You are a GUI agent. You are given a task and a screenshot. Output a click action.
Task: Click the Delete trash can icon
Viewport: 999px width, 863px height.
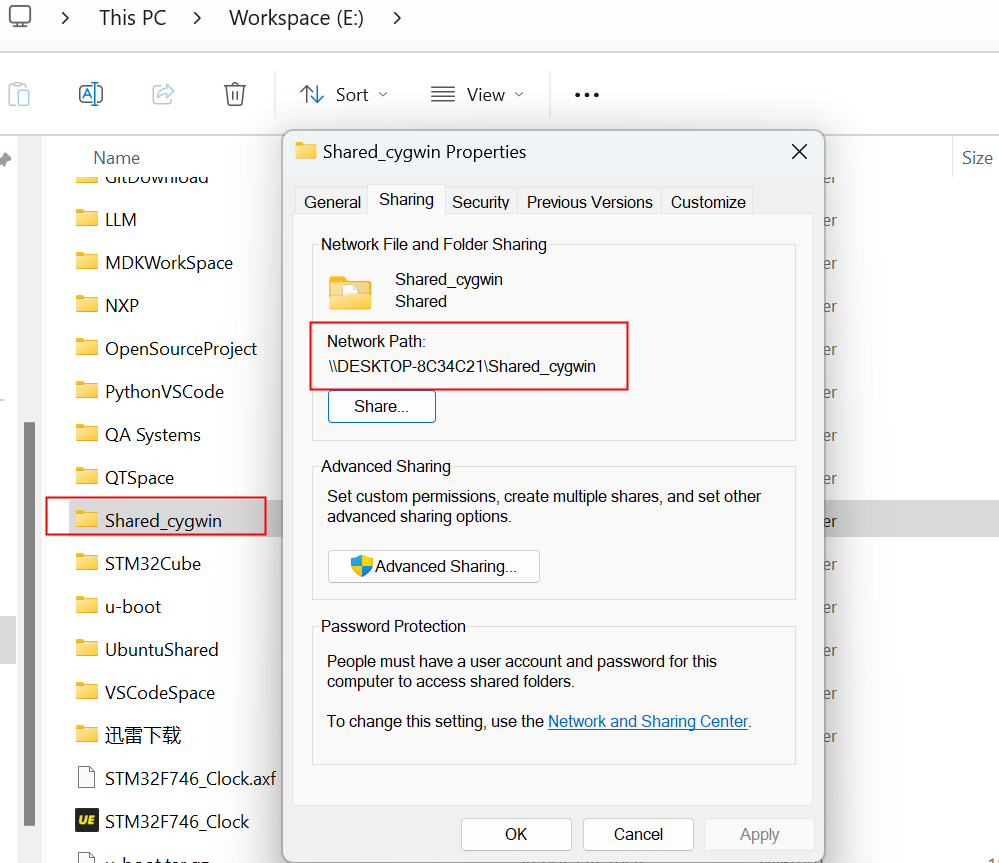[235, 94]
